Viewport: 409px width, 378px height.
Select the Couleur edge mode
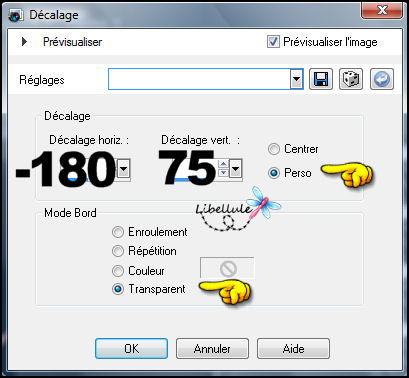click(118, 271)
